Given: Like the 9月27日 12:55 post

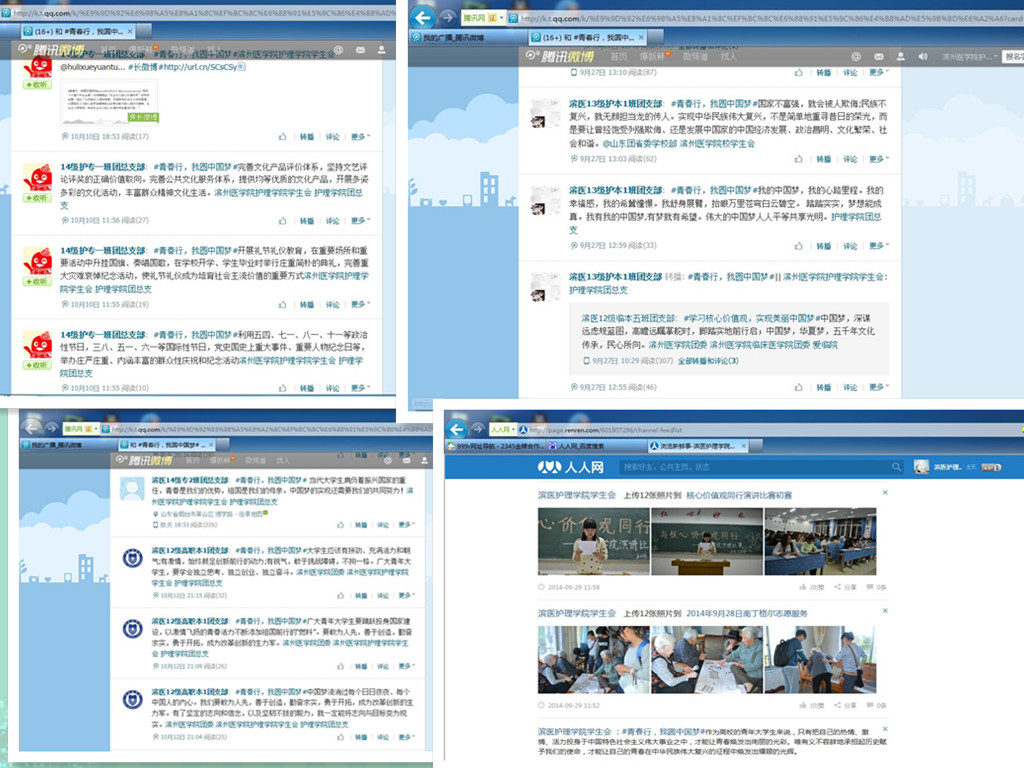Looking at the screenshot, I should tap(799, 387).
